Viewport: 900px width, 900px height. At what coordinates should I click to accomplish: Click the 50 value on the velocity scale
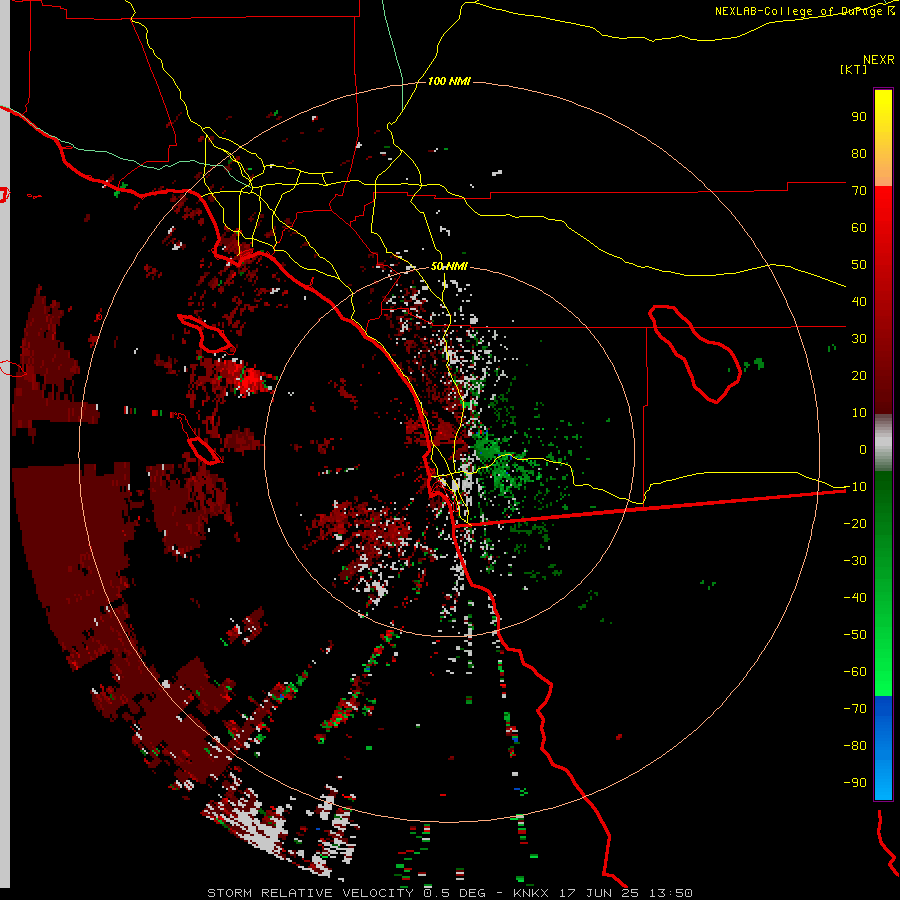(x=859, y=265)
